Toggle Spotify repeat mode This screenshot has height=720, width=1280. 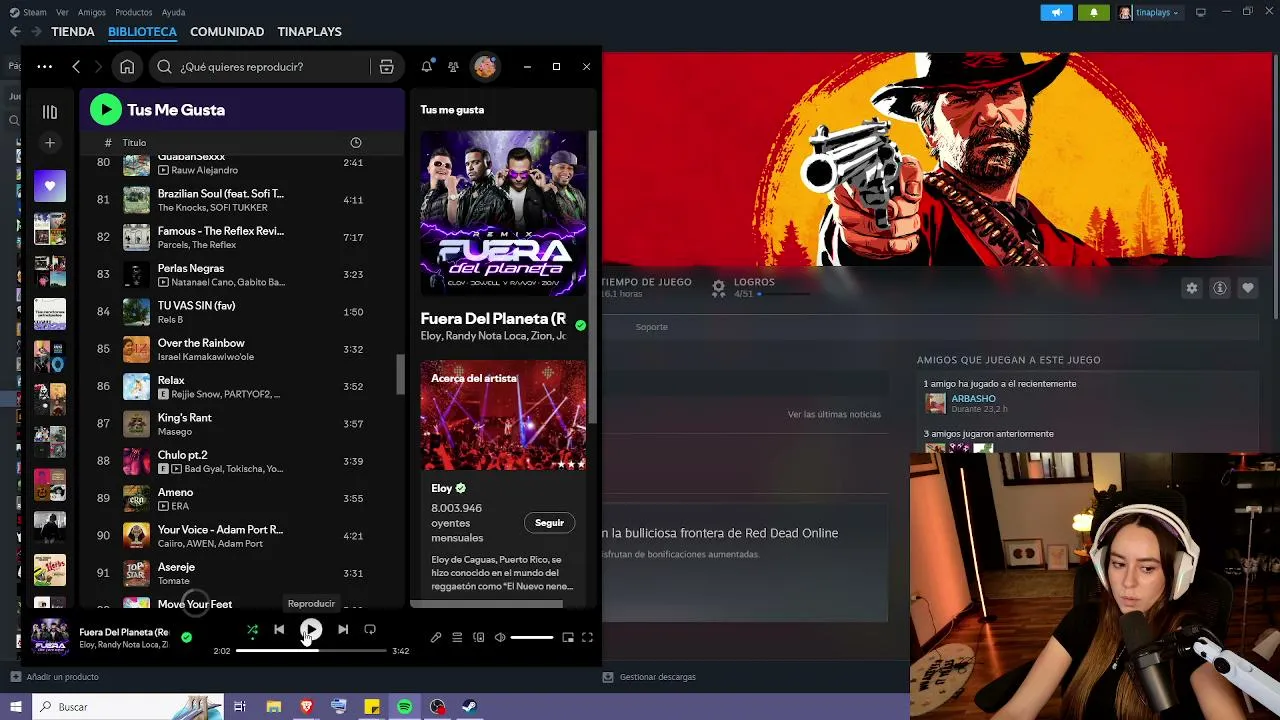pyautogui.click(x=370, y=629)
